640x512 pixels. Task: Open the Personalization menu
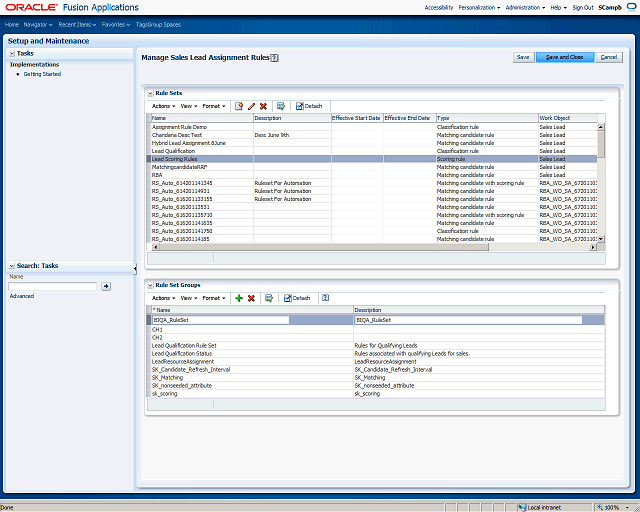[x=479, y=7]
